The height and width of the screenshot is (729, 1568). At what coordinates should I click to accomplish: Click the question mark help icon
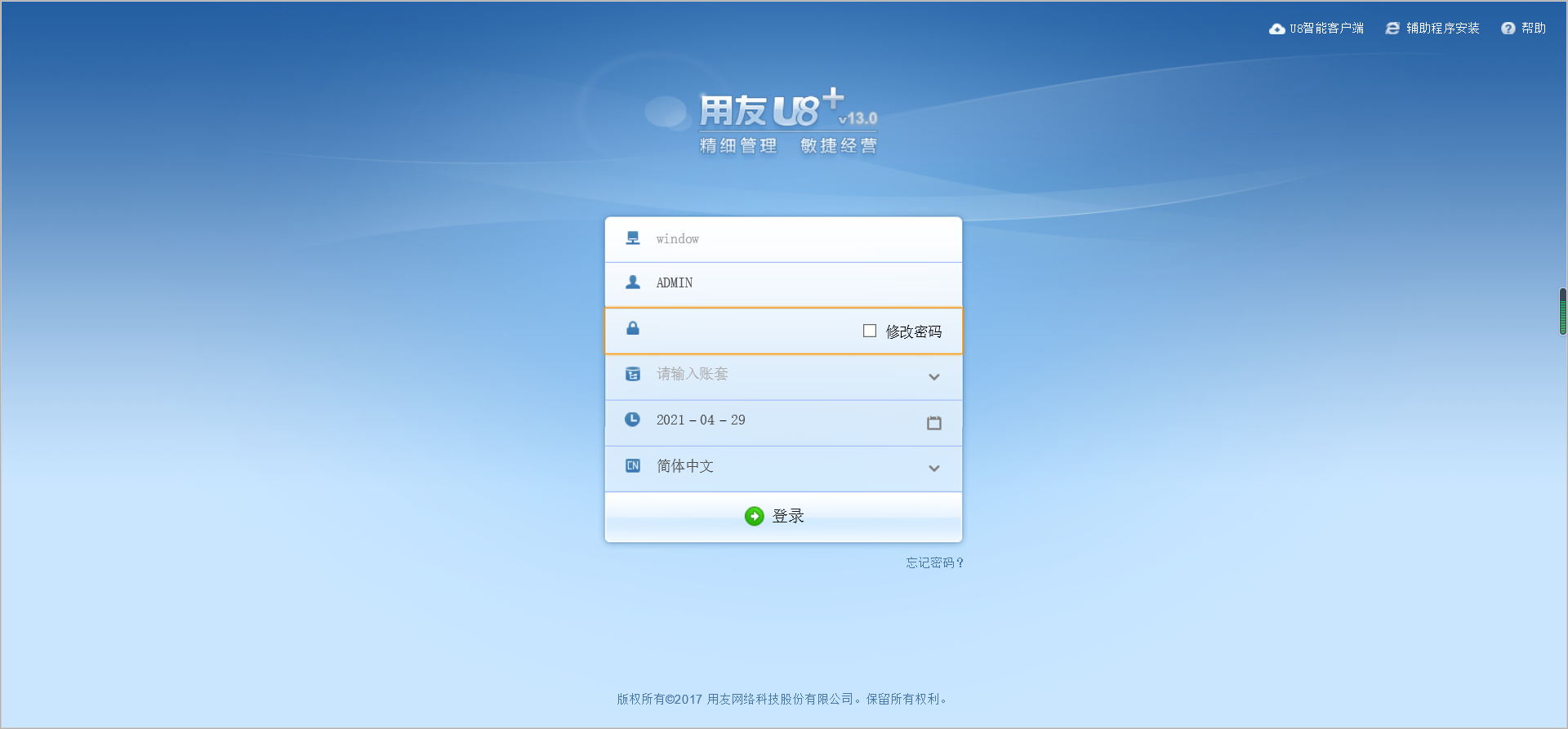[x=1508, y=29]
